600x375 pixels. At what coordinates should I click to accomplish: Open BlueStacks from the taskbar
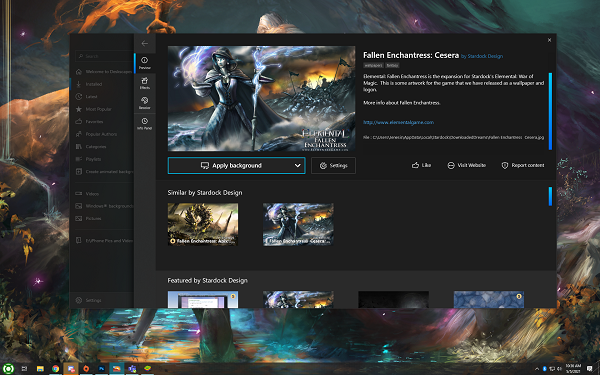[147, 369]
